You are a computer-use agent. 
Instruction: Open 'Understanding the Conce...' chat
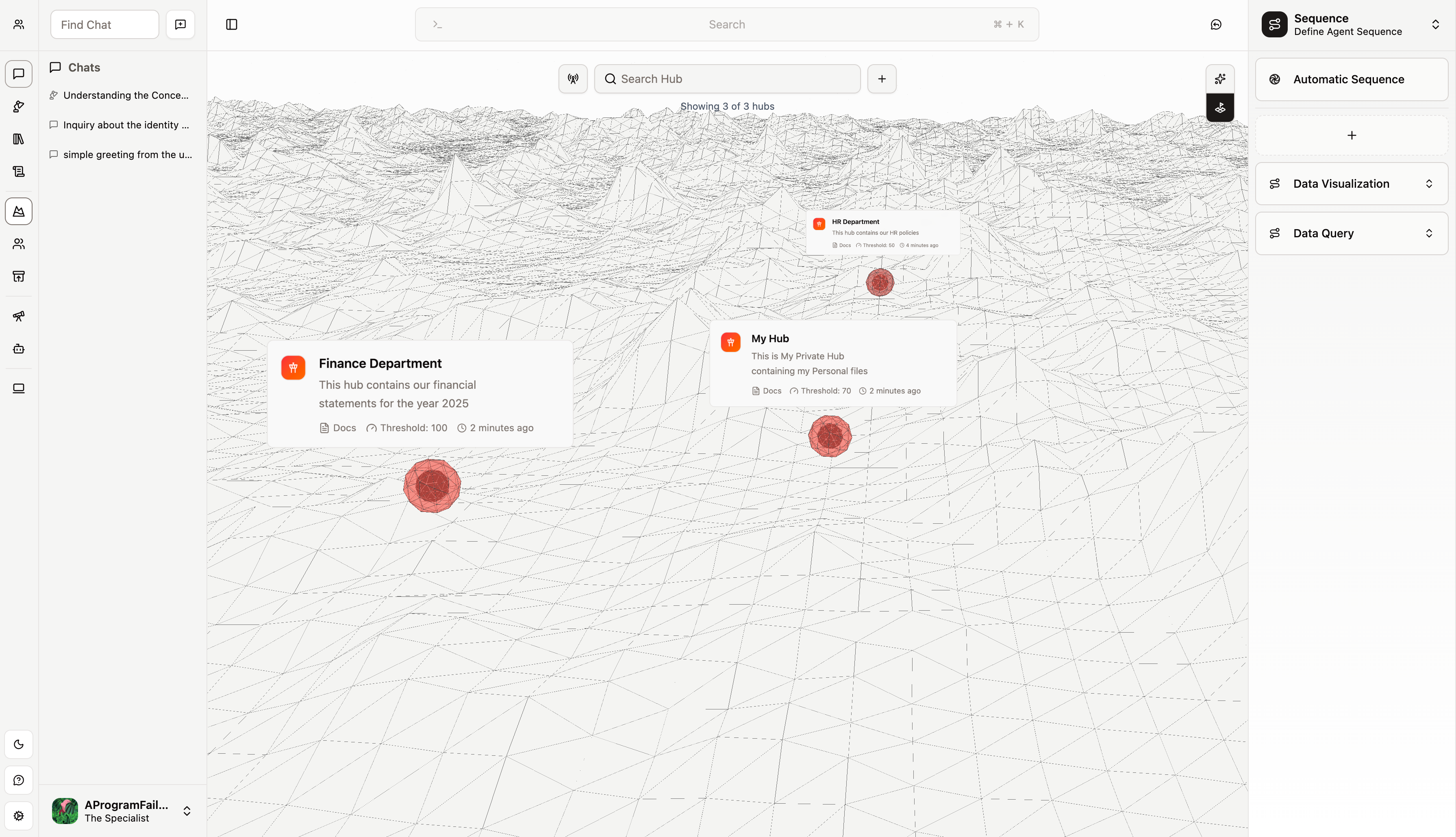click(x=125, y=95)
